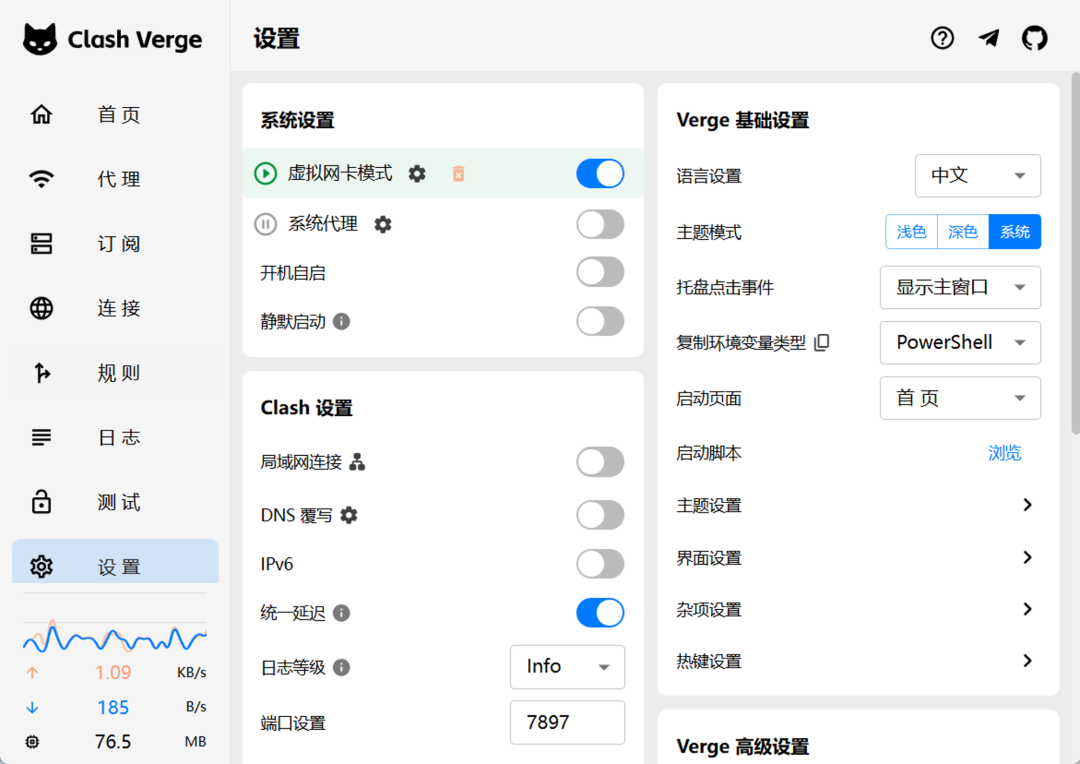Open the 启动页面 dropdown showing 首页
This screenshot has height=764, width=1080.
960,398
